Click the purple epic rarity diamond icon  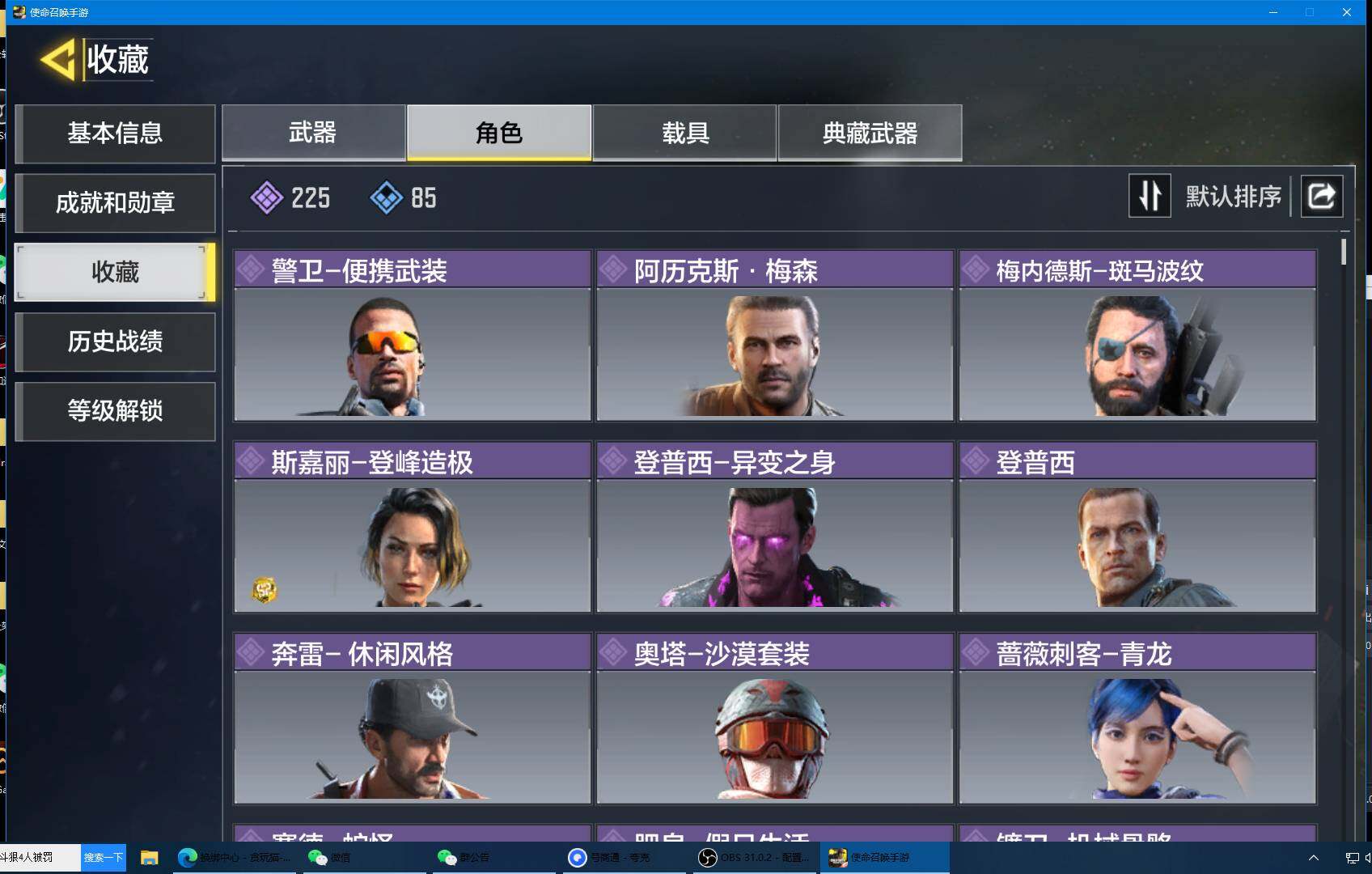(x=266, y=197)
